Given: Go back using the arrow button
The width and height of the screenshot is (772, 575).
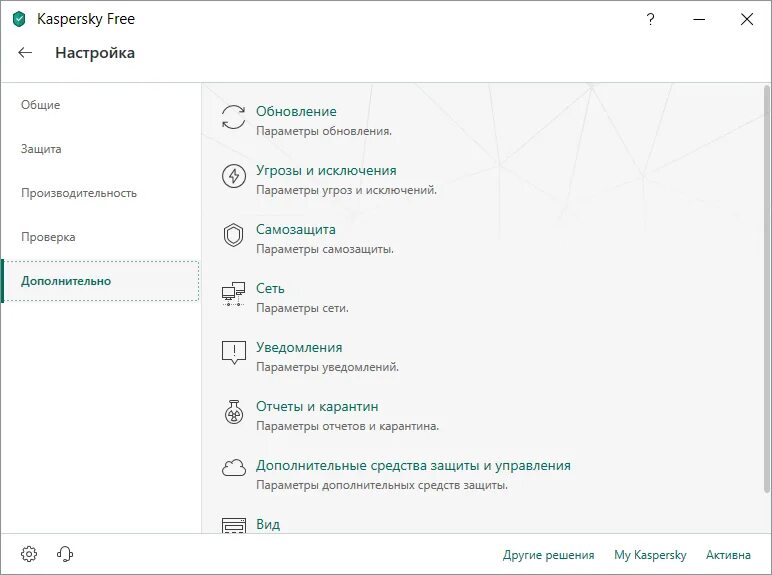Looking at the screenshot, I should point(26,53).
